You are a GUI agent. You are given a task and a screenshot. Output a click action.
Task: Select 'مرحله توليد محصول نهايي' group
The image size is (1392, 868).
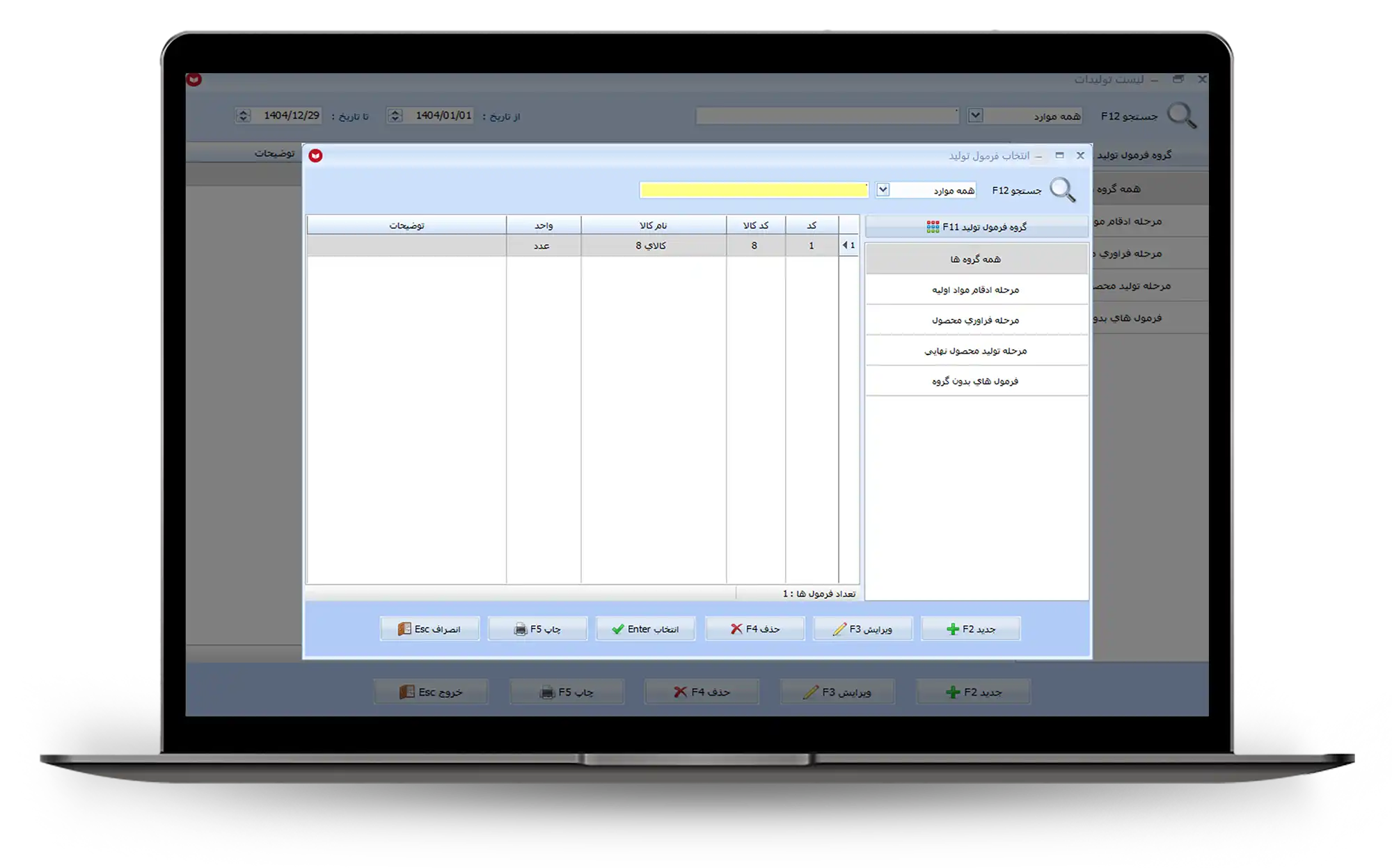976,351
